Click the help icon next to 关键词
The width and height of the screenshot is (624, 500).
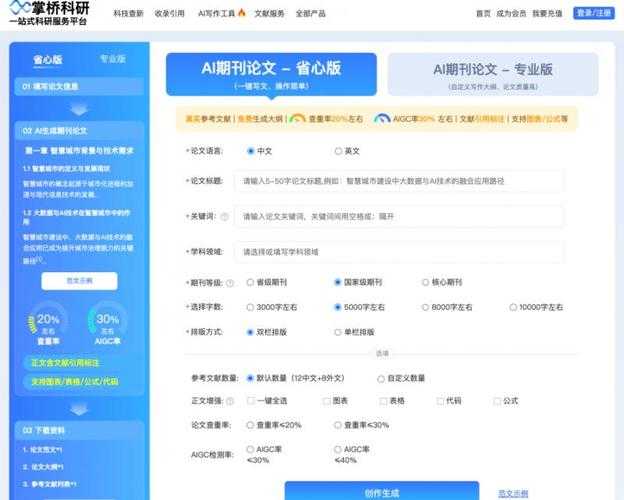[224, 217]
